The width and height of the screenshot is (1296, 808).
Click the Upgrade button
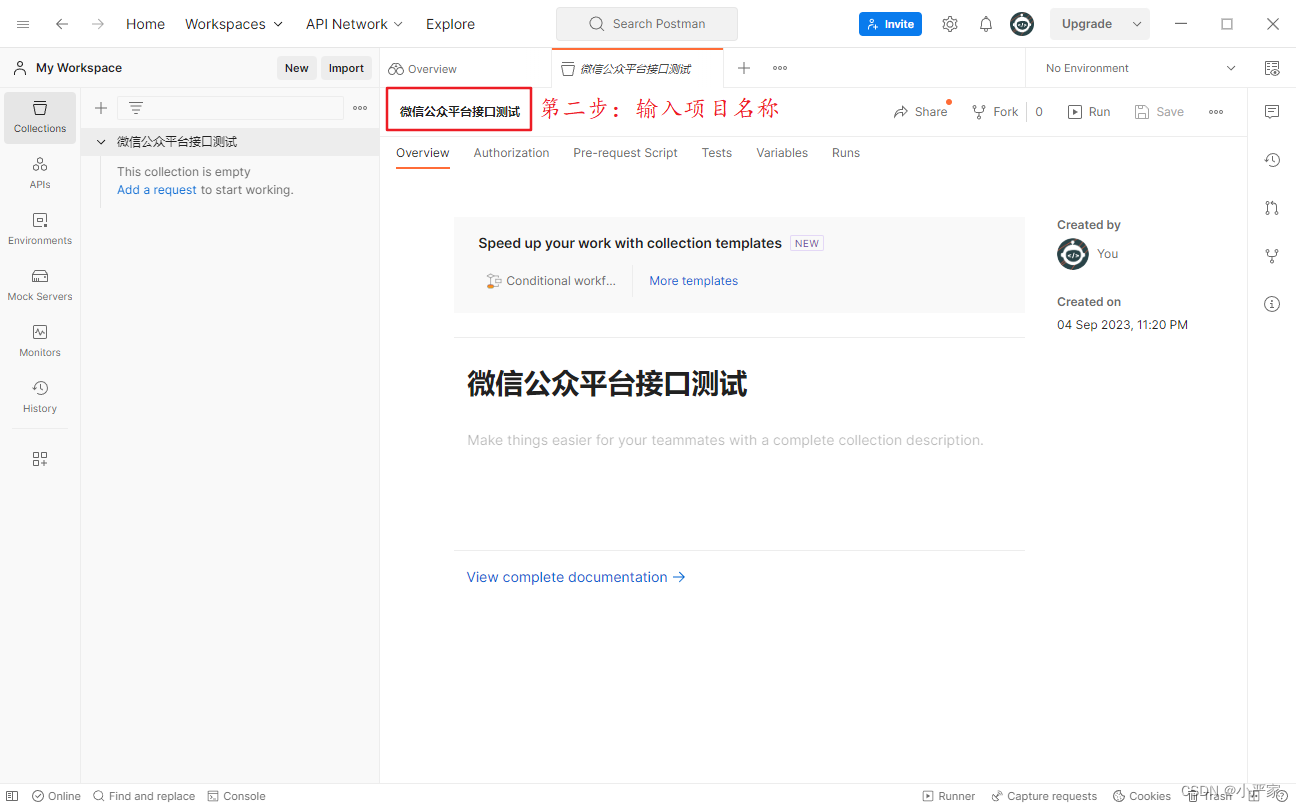(1087, 24)
